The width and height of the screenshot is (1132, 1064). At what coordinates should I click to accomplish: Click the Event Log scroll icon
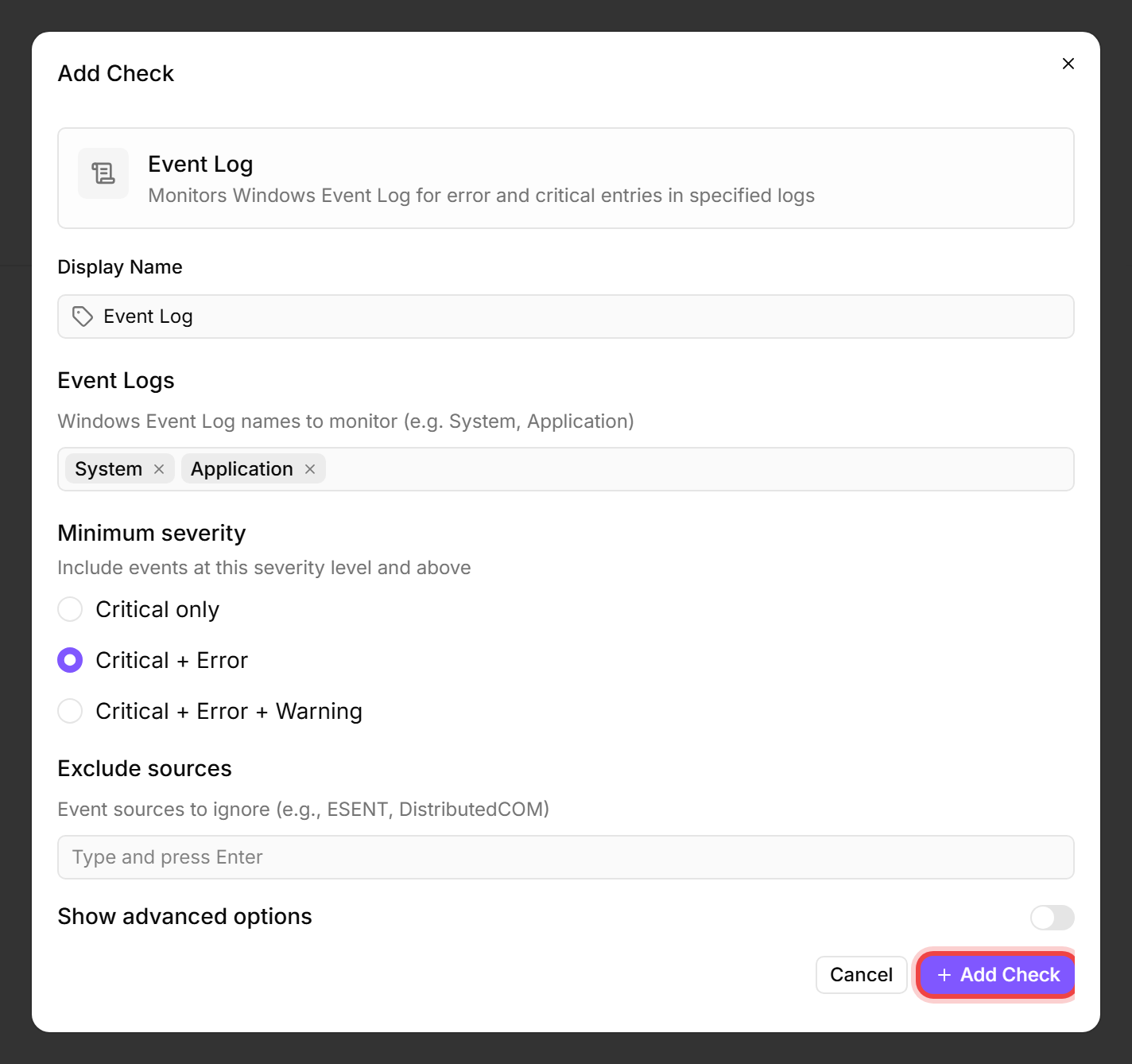click(x=103, y=173)
